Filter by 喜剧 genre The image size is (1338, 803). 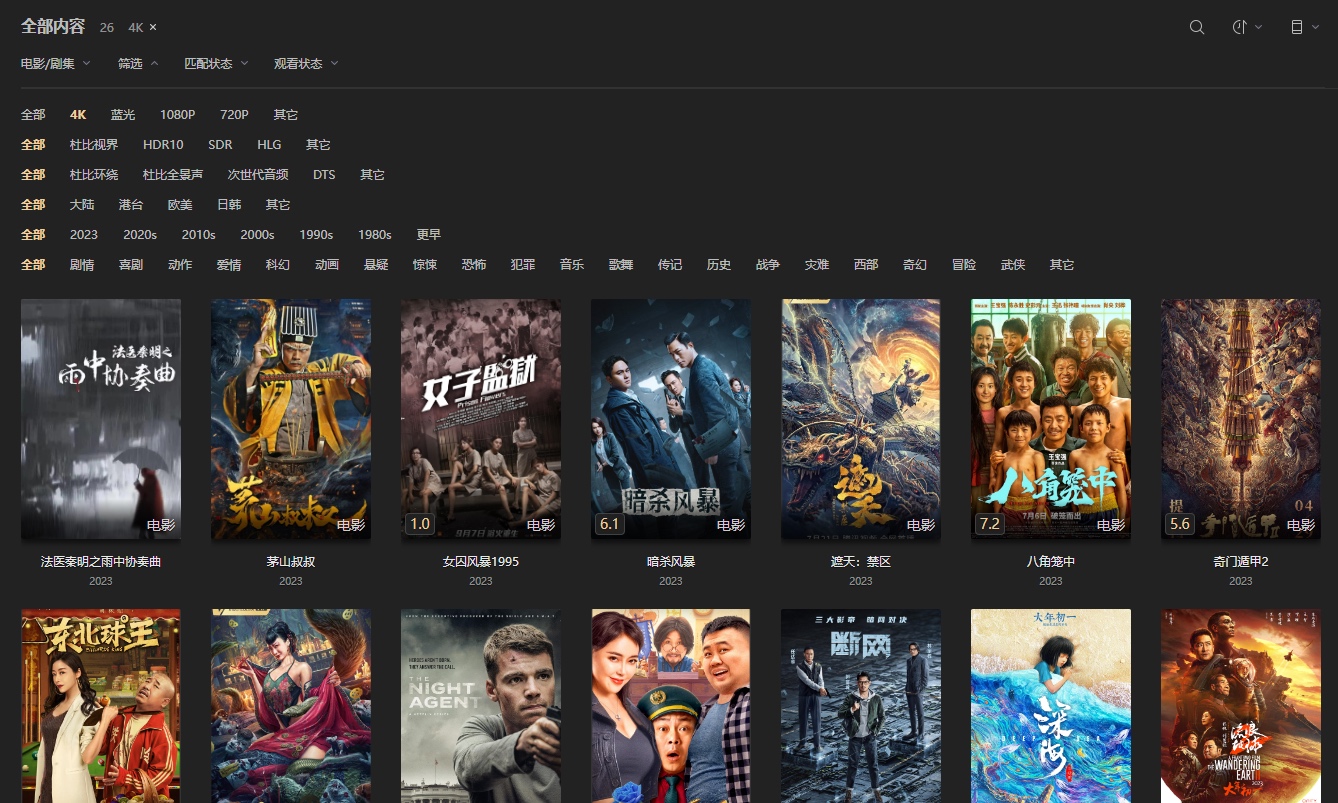click(x=131, y=265)
